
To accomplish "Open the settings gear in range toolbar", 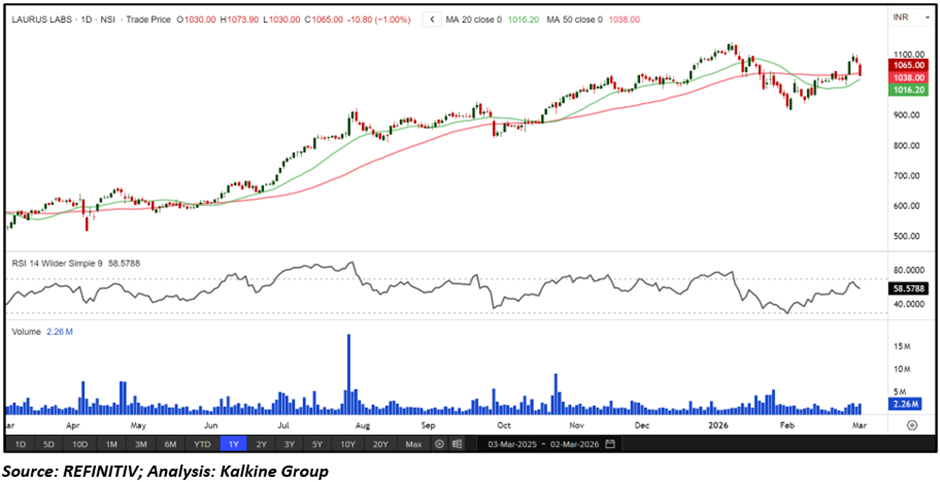I will coord(439,443).
